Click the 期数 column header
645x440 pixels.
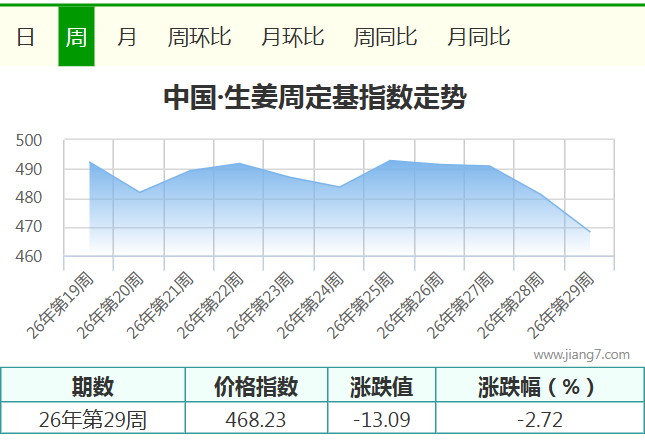point(93,386)
